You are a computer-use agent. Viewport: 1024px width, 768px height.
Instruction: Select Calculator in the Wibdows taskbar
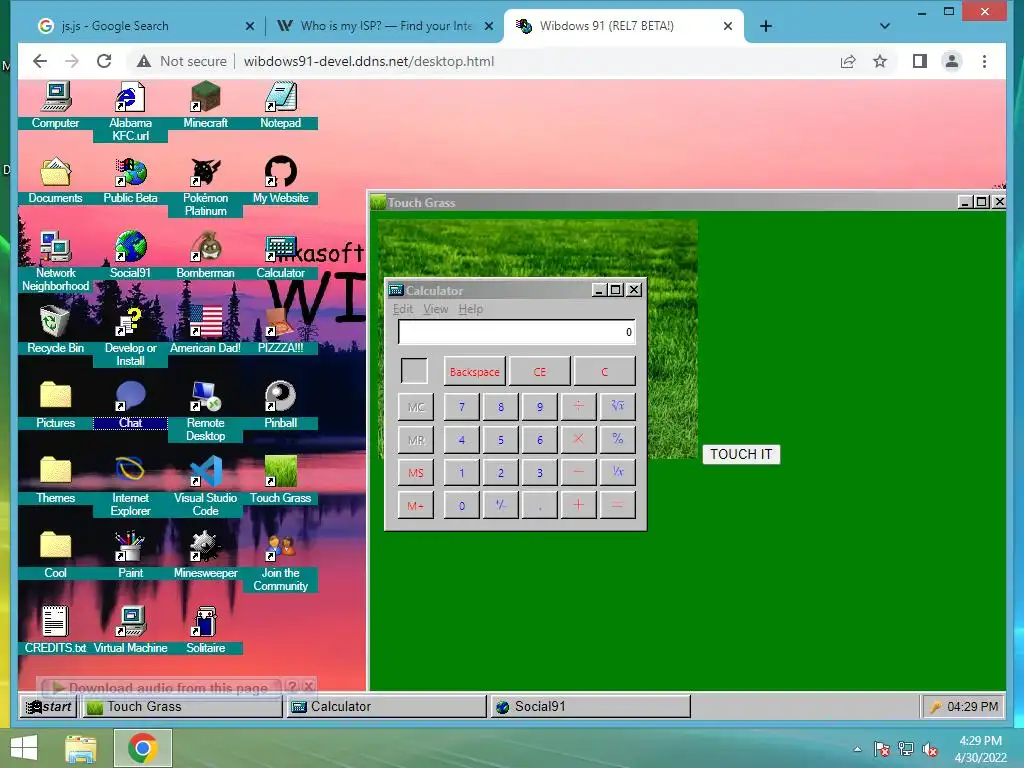tap(387, 707)
